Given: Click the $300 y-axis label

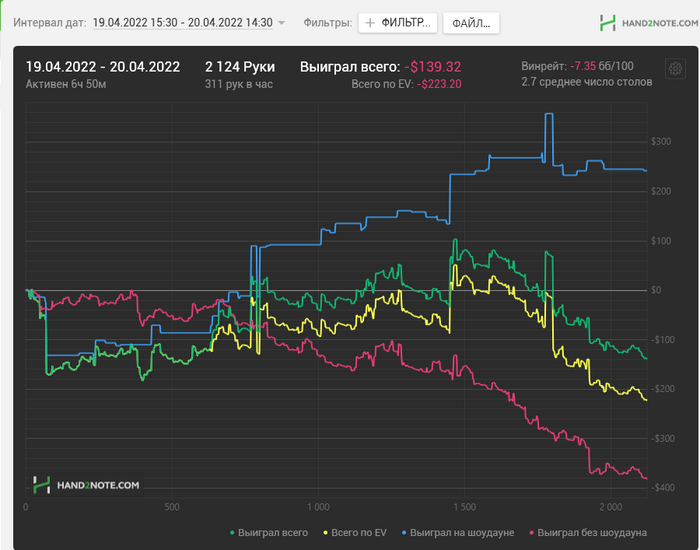Looking at the screenshot, I should coord(661,142).
